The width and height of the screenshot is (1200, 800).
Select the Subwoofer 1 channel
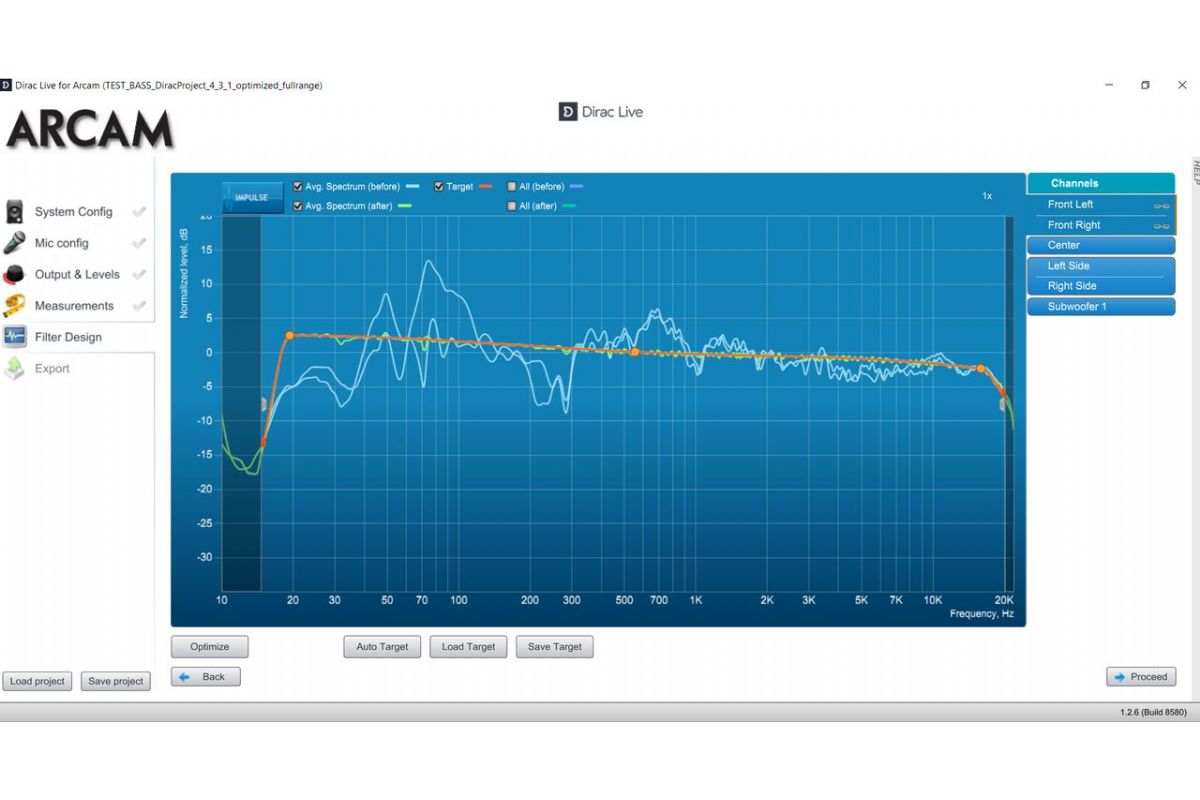(1101, 307)
